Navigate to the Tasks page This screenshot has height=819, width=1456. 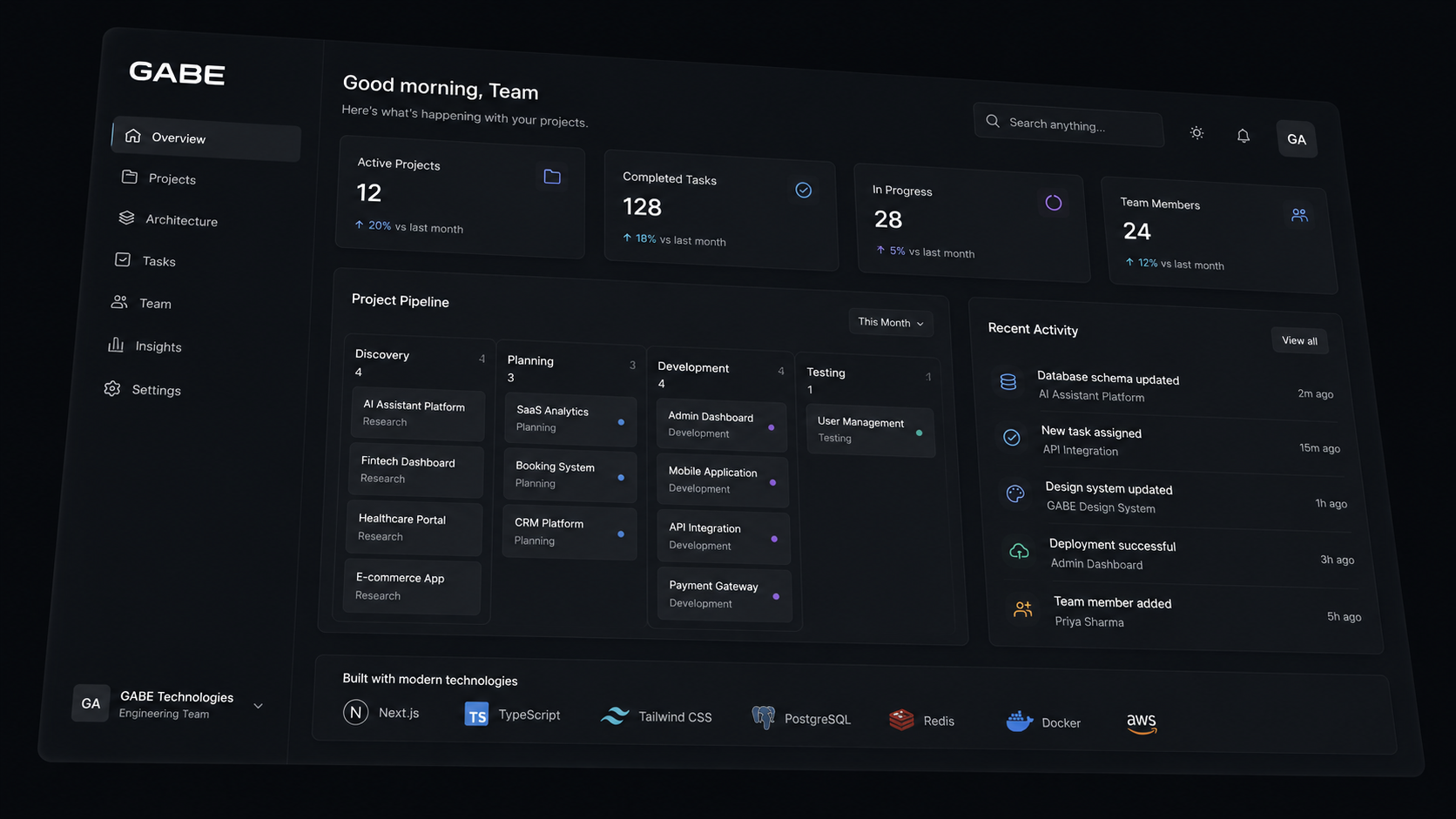pos(158,261)
